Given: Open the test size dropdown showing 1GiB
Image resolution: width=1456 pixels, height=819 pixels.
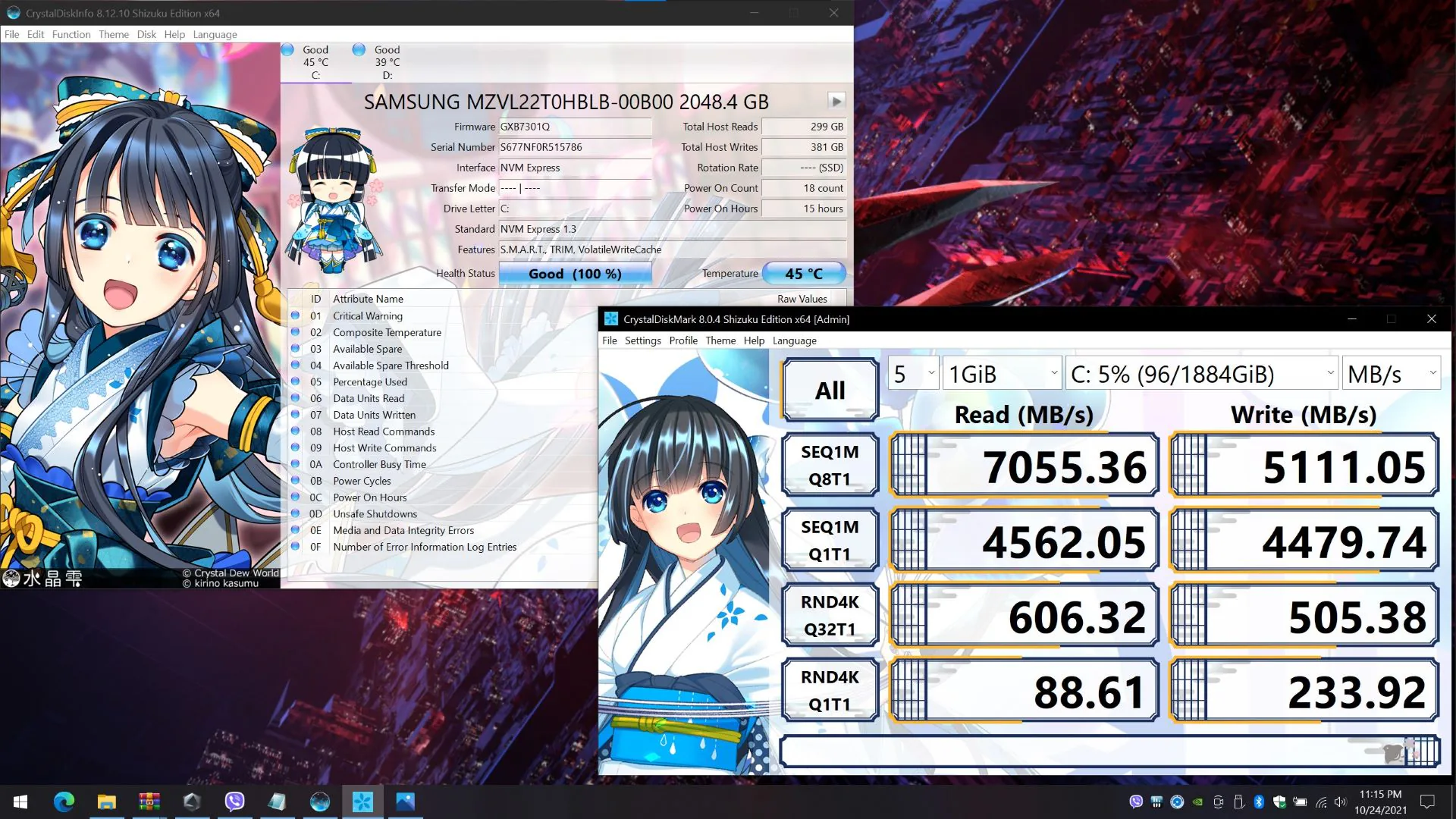Looking at the screenshot, I should 1001,374.
